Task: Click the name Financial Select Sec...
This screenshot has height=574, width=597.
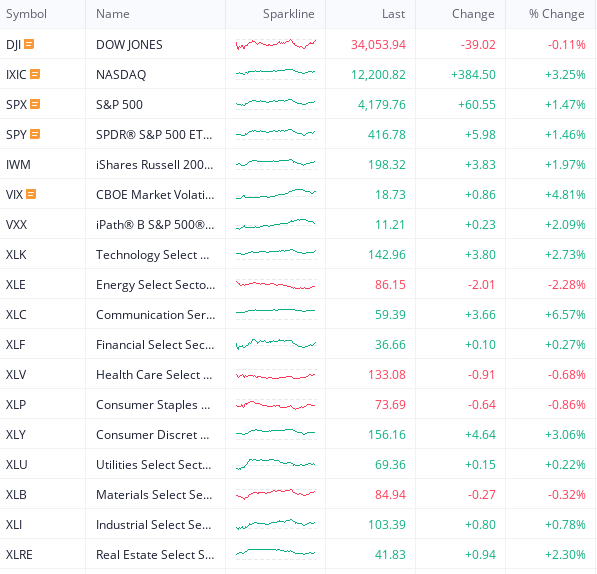Action: (x=155, y=345)
